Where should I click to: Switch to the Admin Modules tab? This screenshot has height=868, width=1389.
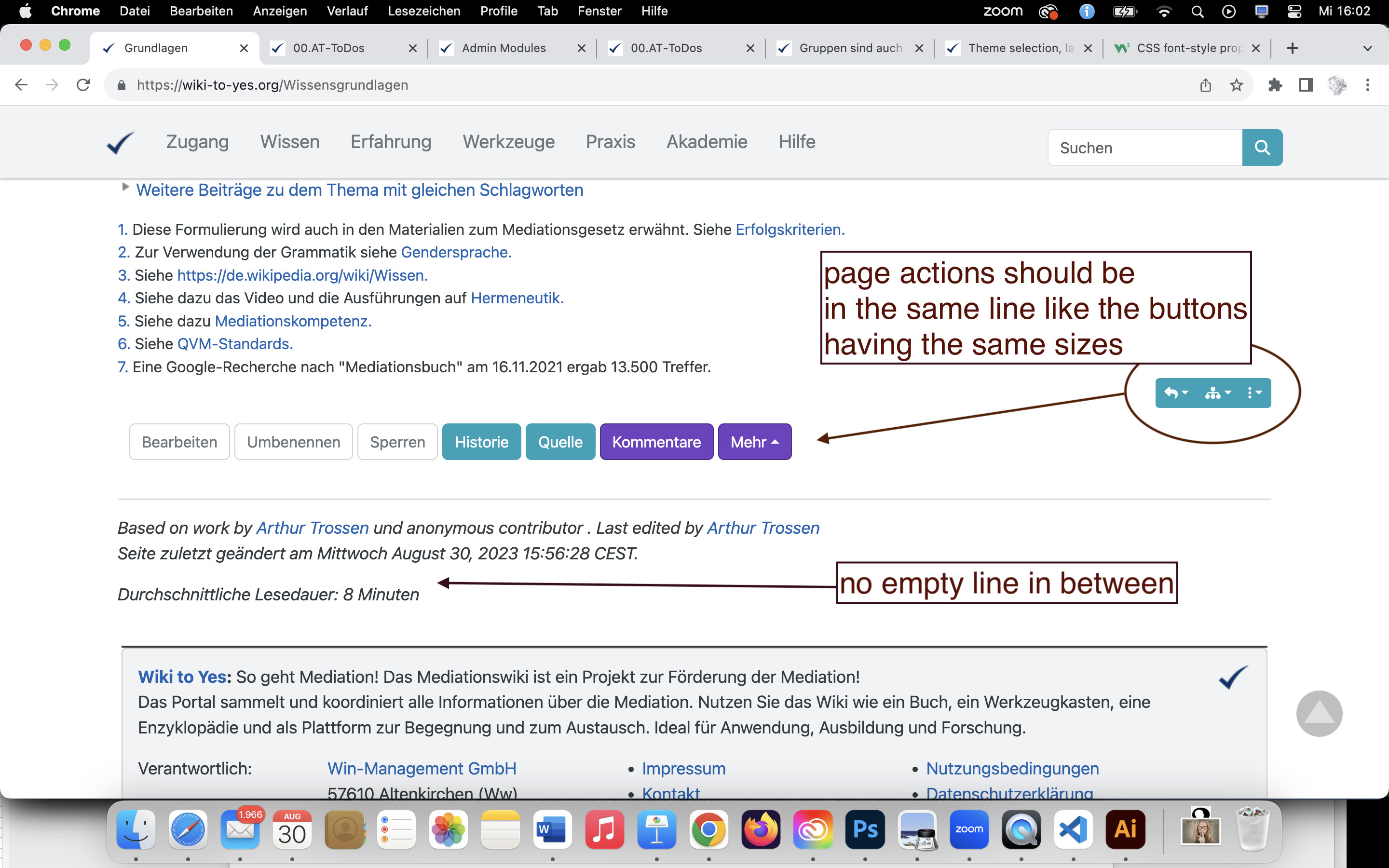click(504, 48)
